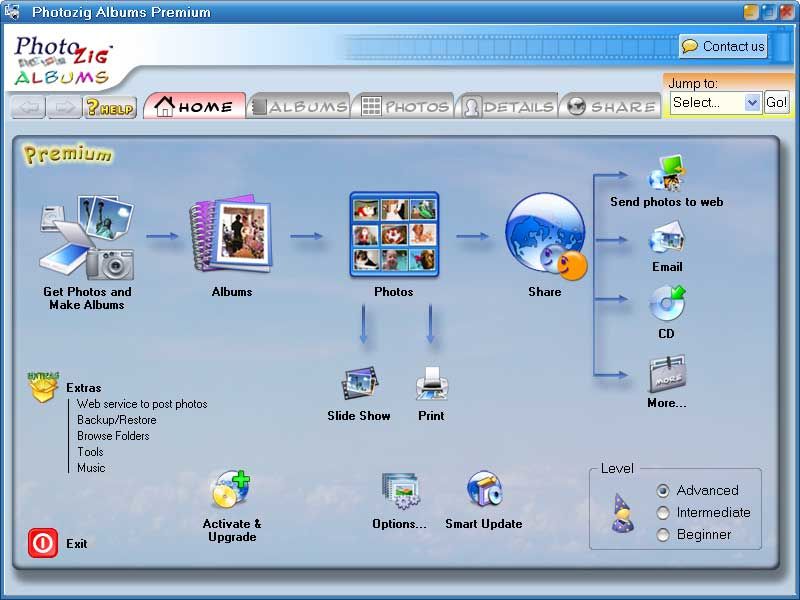
Task: Switch to the Albums tab
Action: pos(299,106)
